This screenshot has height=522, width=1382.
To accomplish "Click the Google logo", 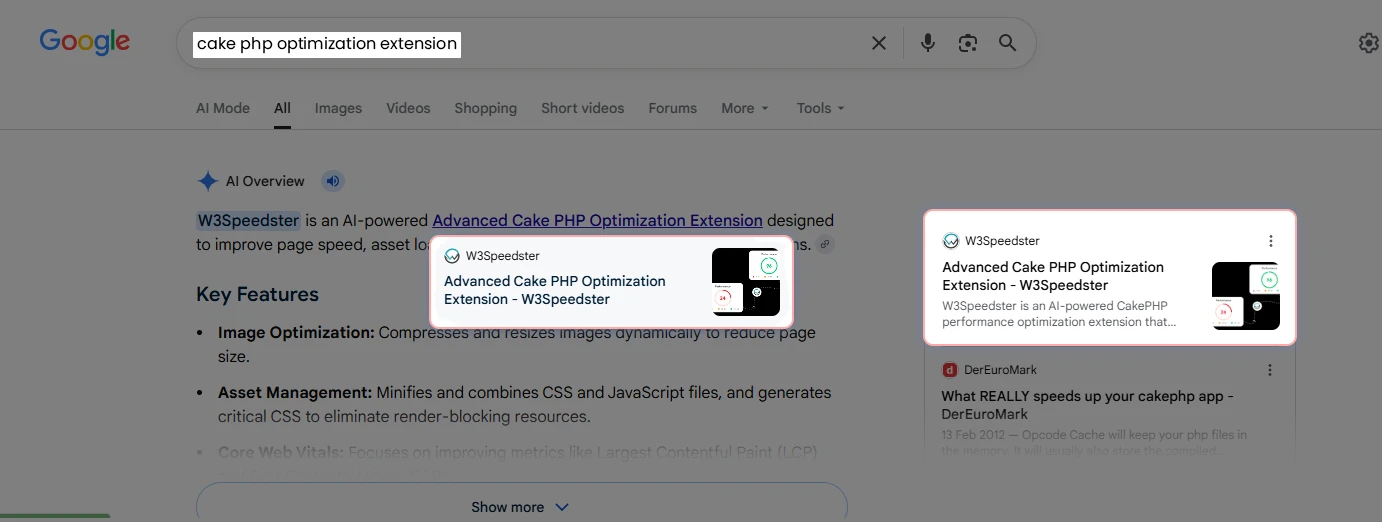I will click(x=85, y=42).
